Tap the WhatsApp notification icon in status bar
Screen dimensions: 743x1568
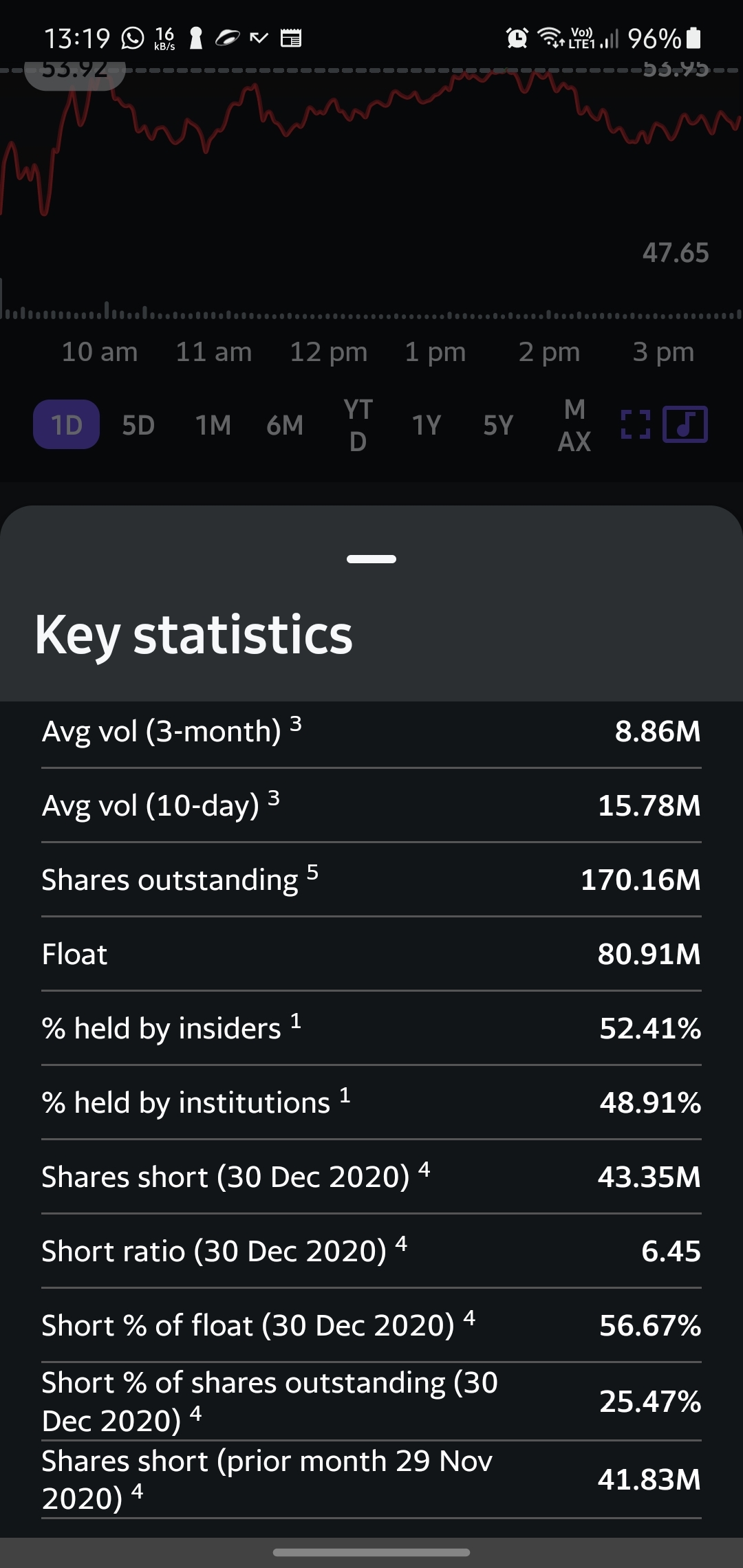pyautogui.click(x=132, y=38)
